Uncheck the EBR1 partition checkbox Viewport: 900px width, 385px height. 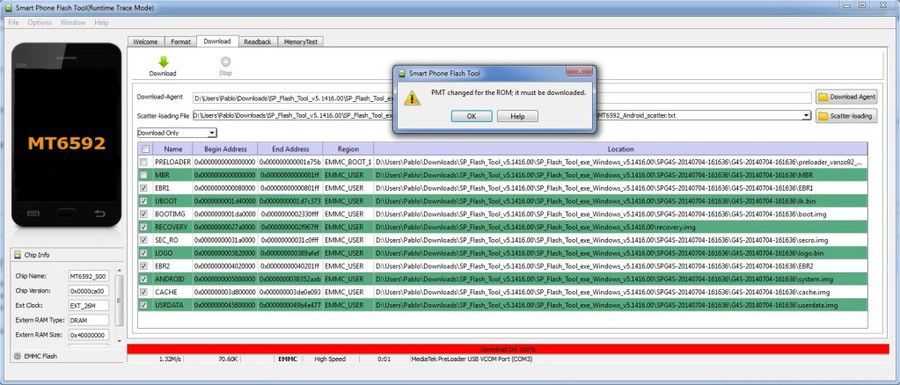[x=143, y=188]
